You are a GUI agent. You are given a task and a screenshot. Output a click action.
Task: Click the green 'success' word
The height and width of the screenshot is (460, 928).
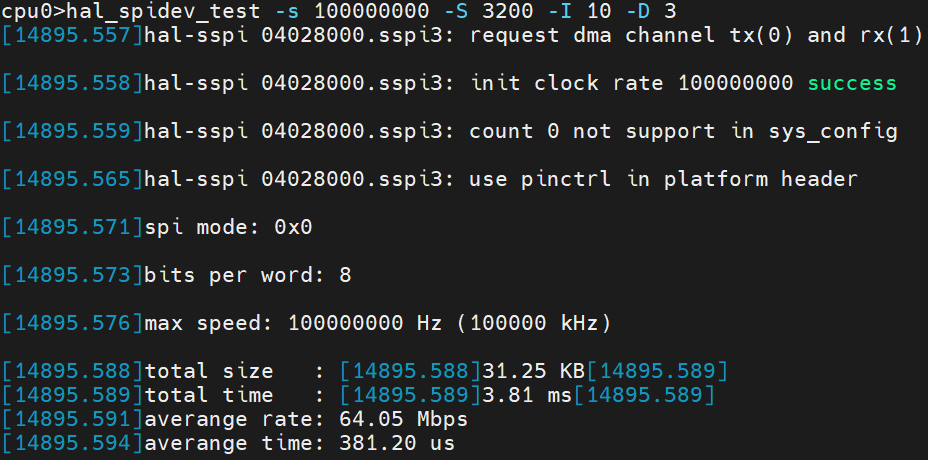pos(852,84)
